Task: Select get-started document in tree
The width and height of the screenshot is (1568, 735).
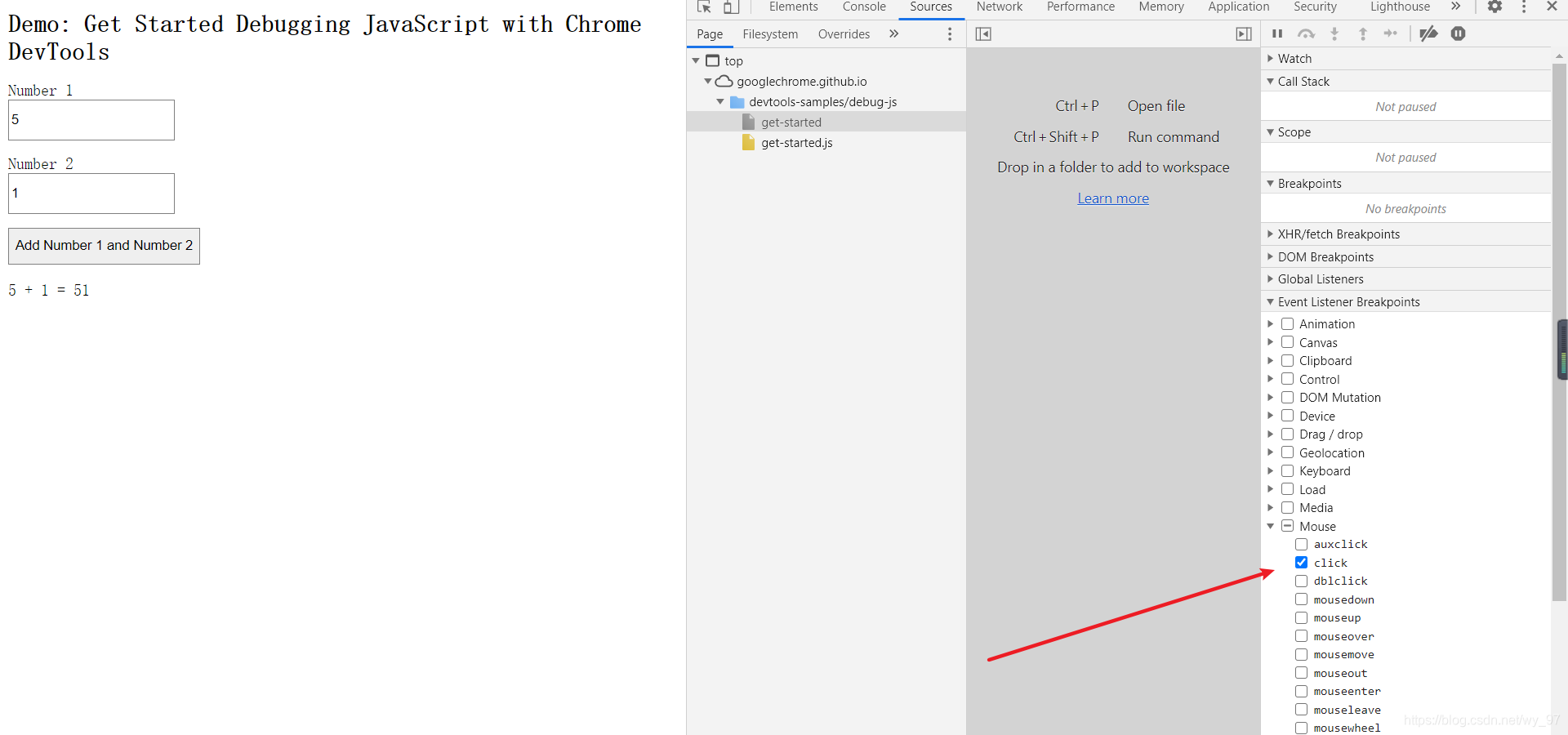Action: [791, 122]
